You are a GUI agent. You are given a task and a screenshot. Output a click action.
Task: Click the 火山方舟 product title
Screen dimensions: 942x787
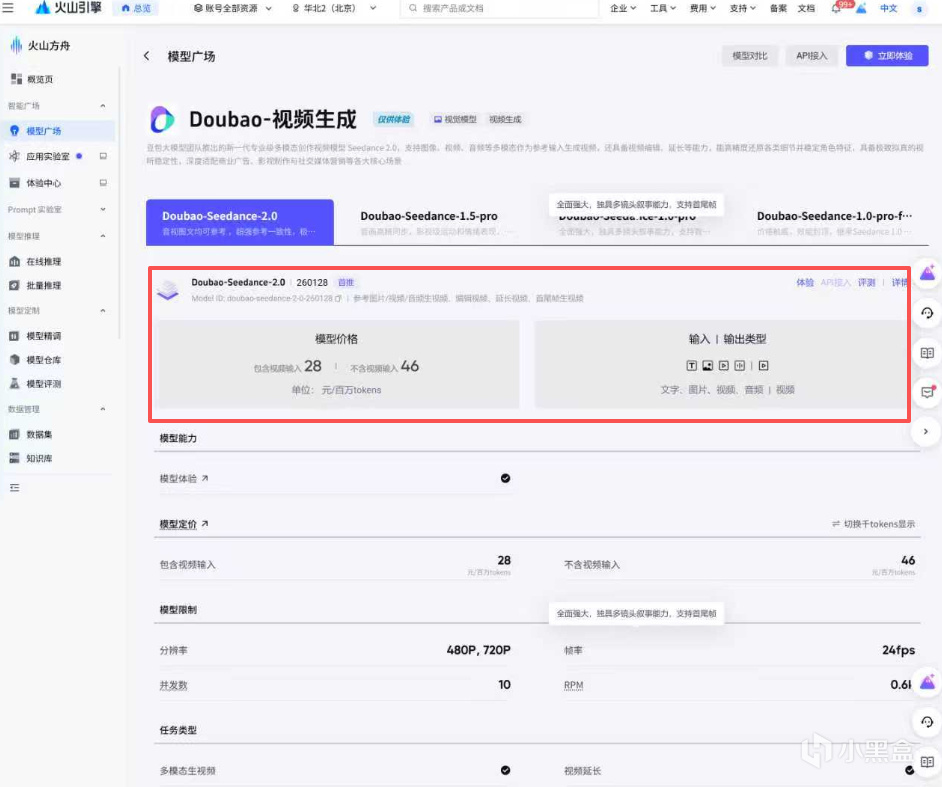point(49,46)
